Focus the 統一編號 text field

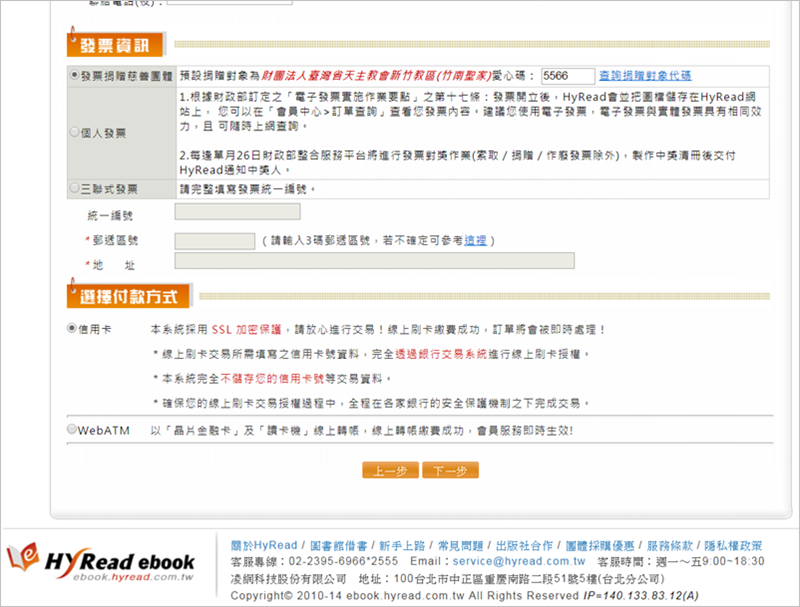click(237, 211)
